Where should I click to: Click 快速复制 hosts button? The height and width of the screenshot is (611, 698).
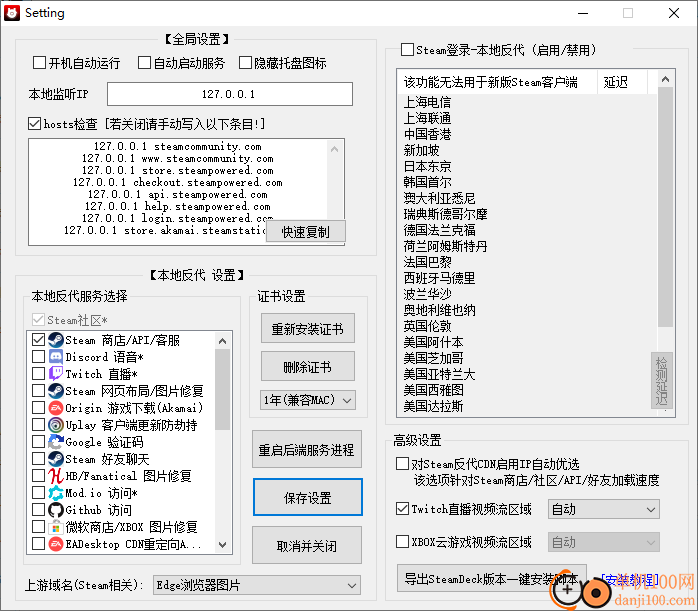(305, 232)
